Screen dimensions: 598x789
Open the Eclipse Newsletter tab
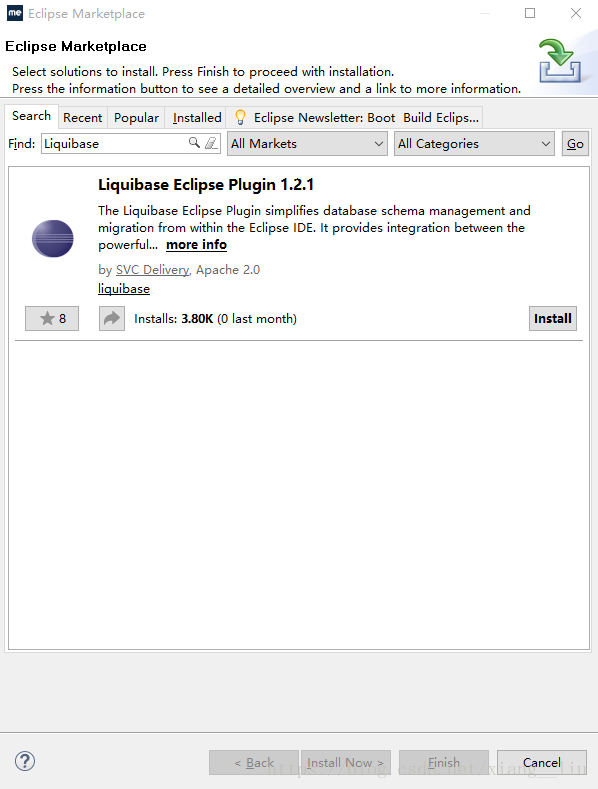tap(355, 118)
